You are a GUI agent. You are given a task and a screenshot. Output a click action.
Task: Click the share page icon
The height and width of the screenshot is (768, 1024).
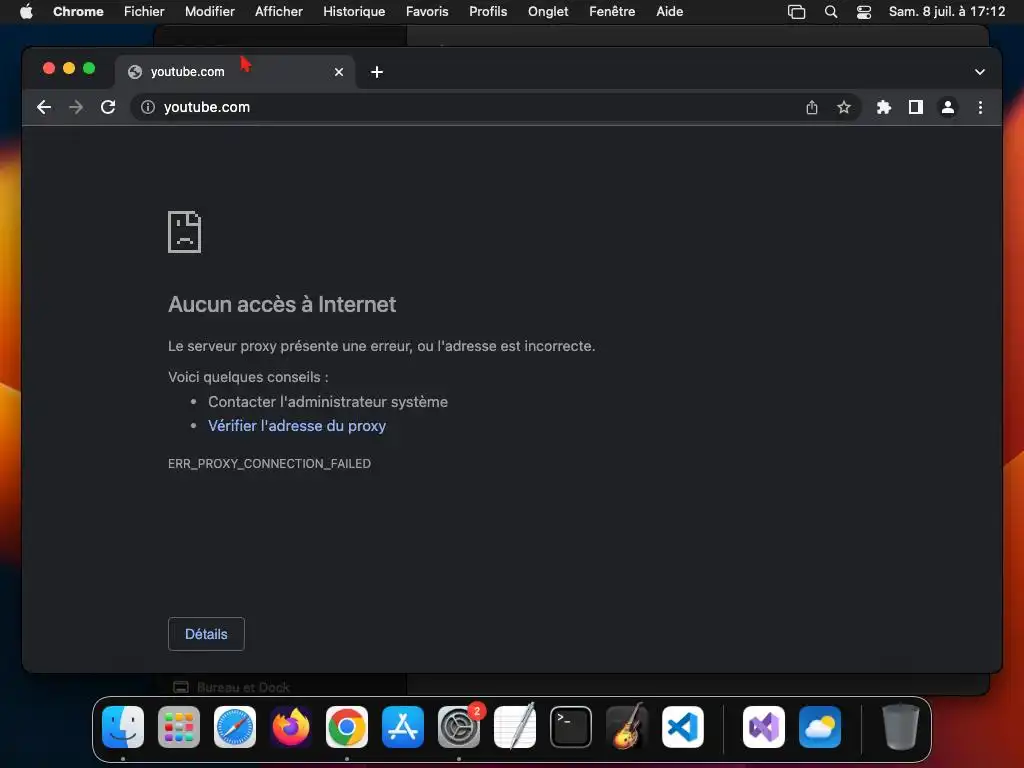pyautogui.click(x=812, y=107)
